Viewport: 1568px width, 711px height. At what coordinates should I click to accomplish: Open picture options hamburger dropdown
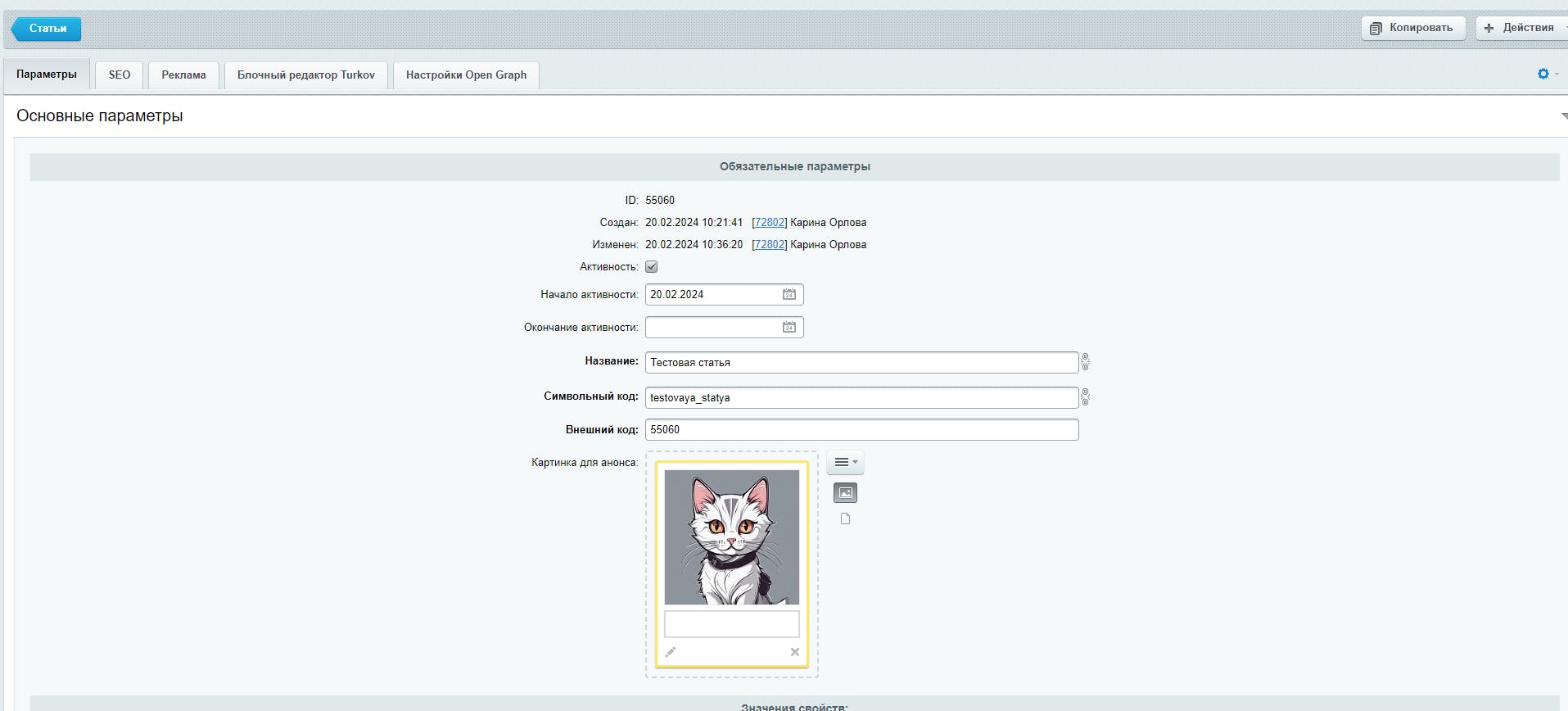tap(845, 462)
